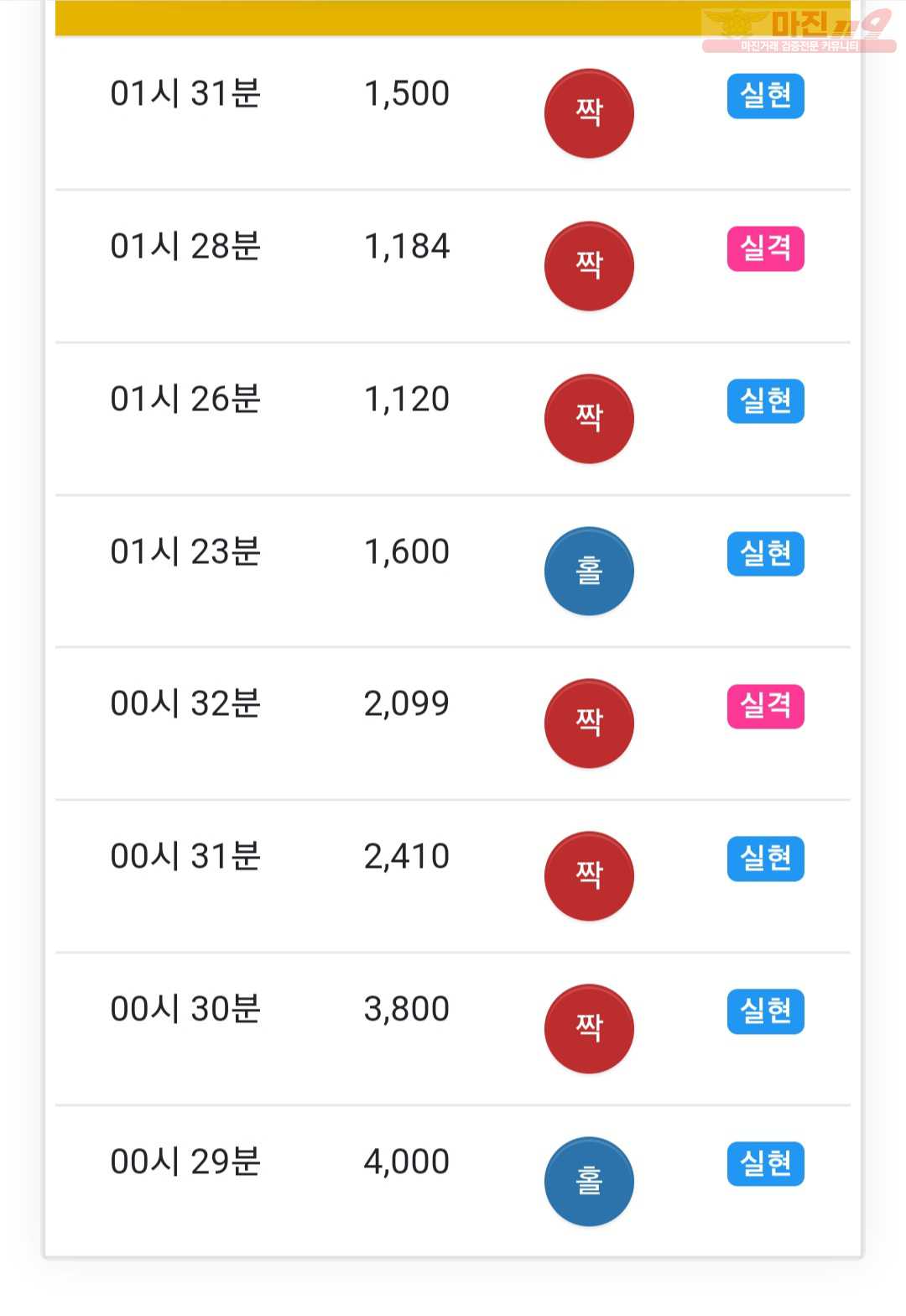Click the red 짝 circle at 01시 26분
Screen dimensions: 906x1316
click(589, 419)
